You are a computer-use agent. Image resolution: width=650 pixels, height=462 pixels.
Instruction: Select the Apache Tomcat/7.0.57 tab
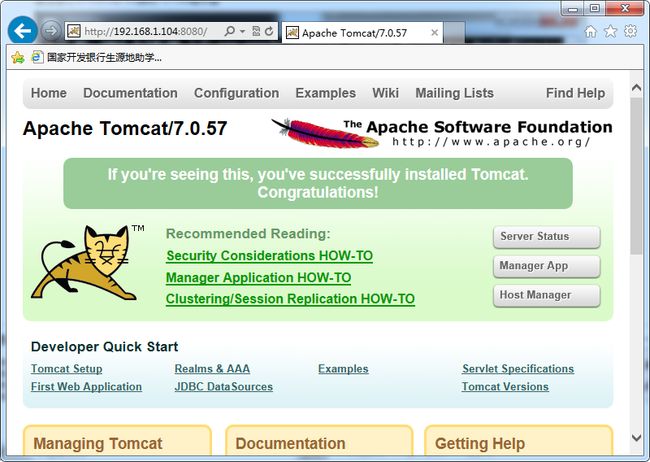(x=362, y=32)
